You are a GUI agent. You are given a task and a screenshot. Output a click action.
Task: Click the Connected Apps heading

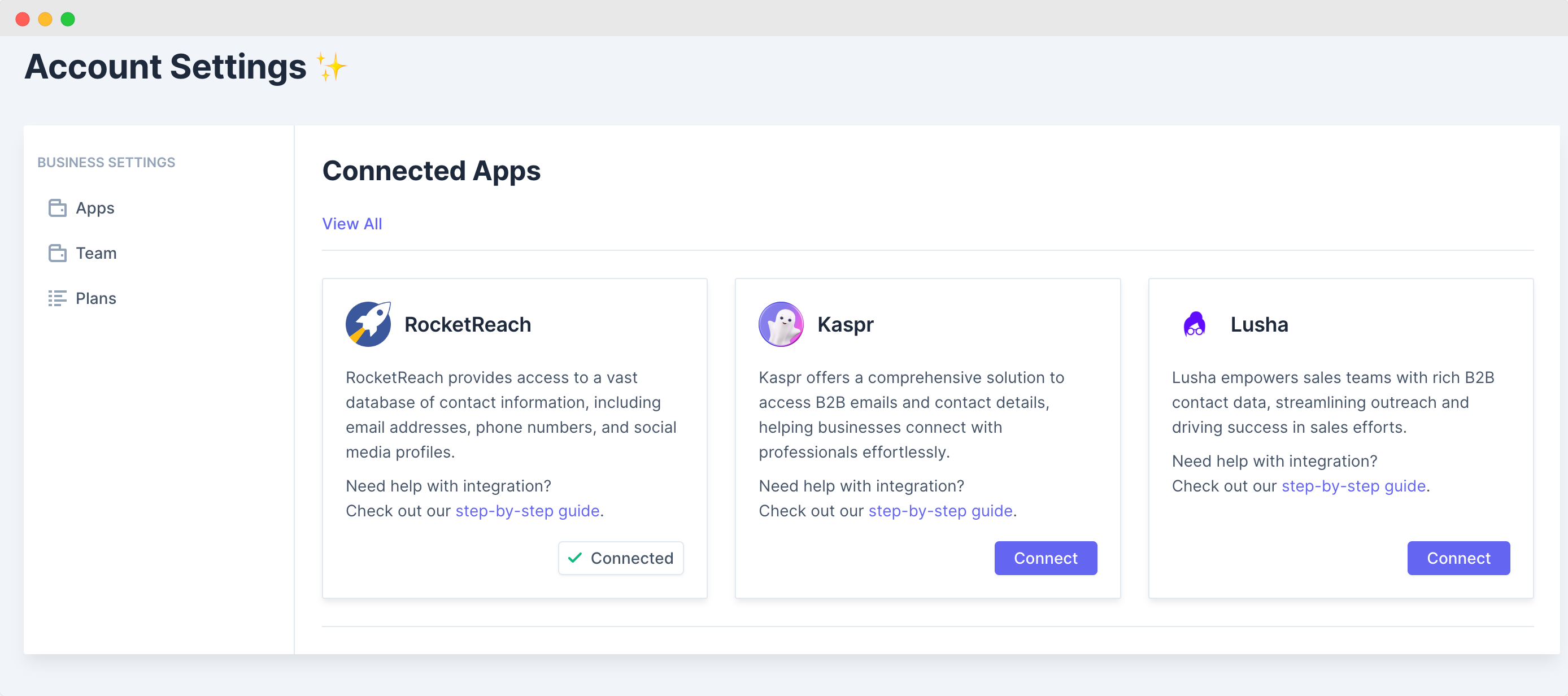coord(431,171)
